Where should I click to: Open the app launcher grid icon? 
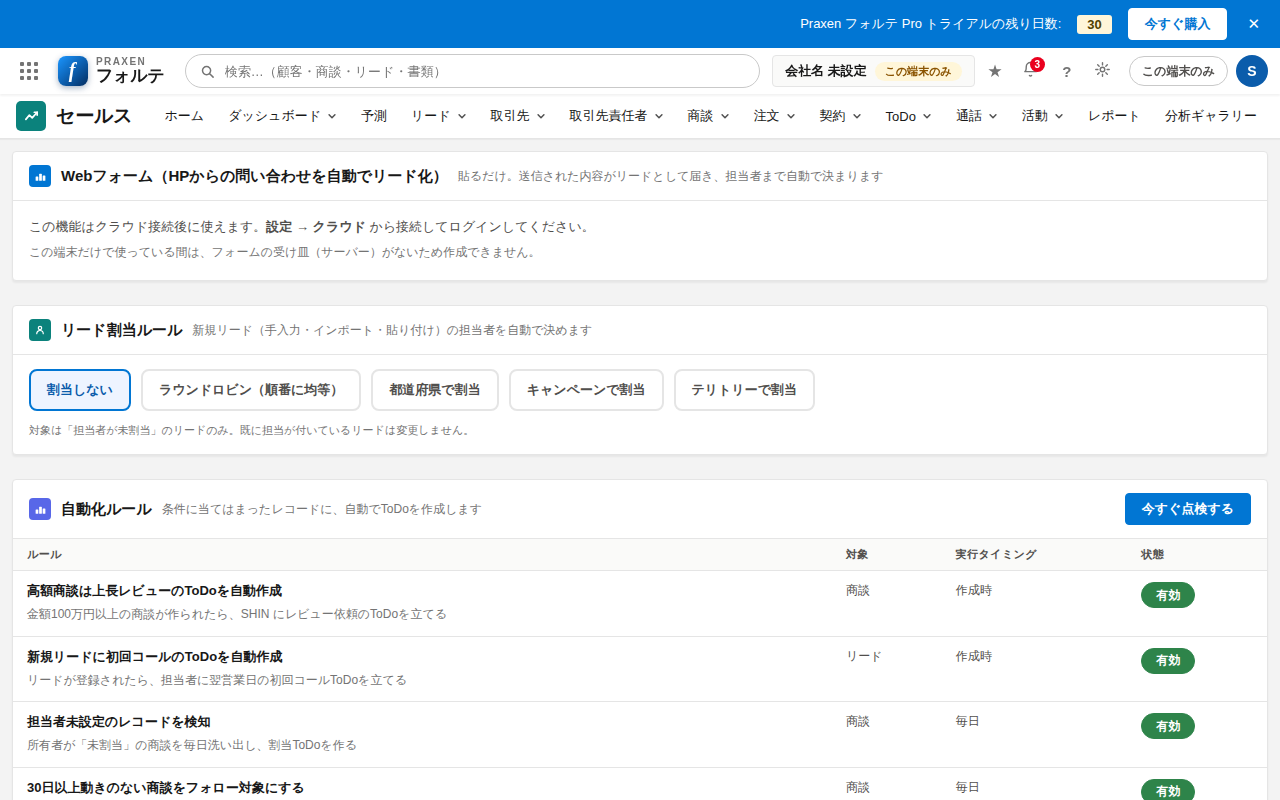pos(29,71)
